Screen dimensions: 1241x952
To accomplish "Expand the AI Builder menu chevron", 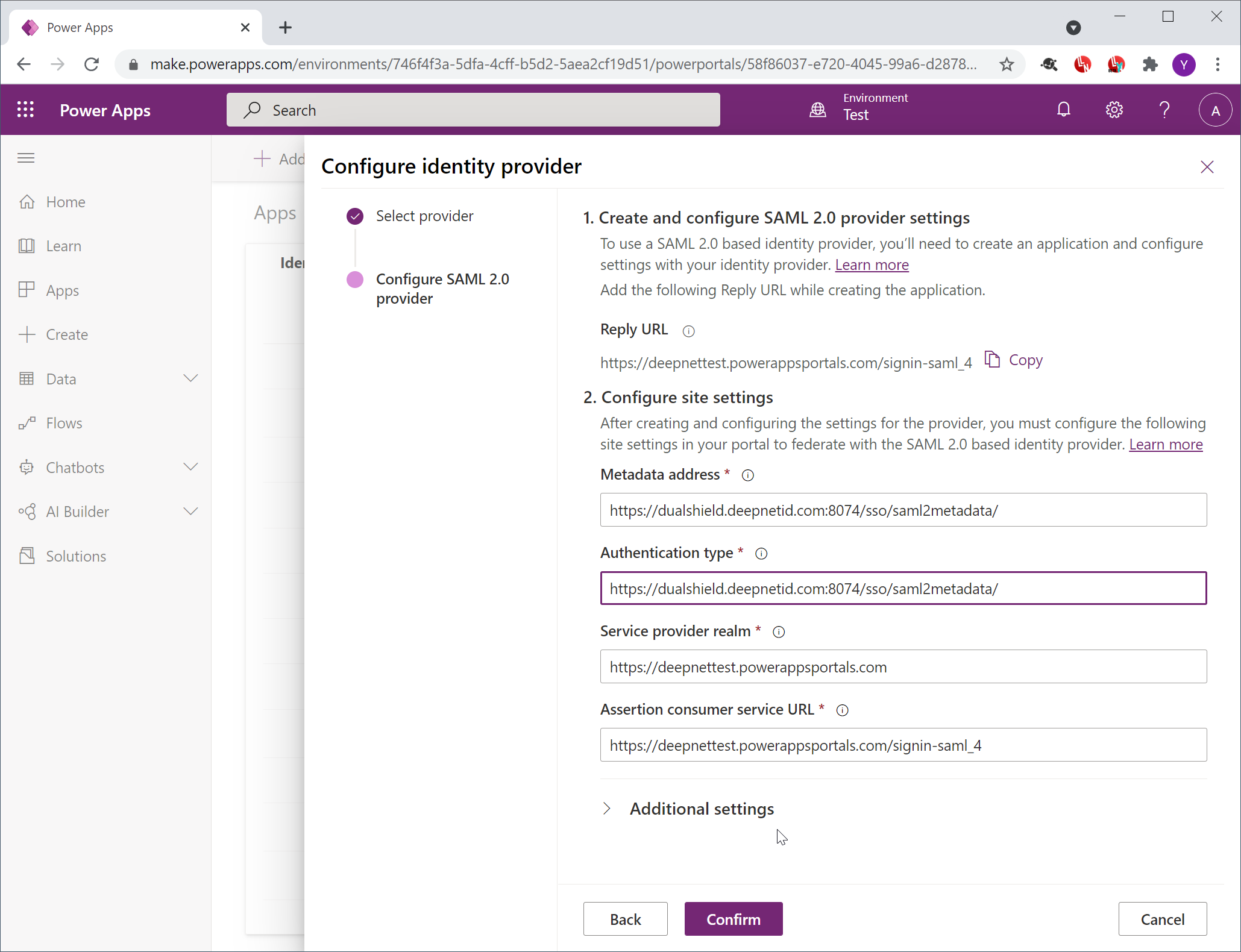I will (x=190, y=512).
